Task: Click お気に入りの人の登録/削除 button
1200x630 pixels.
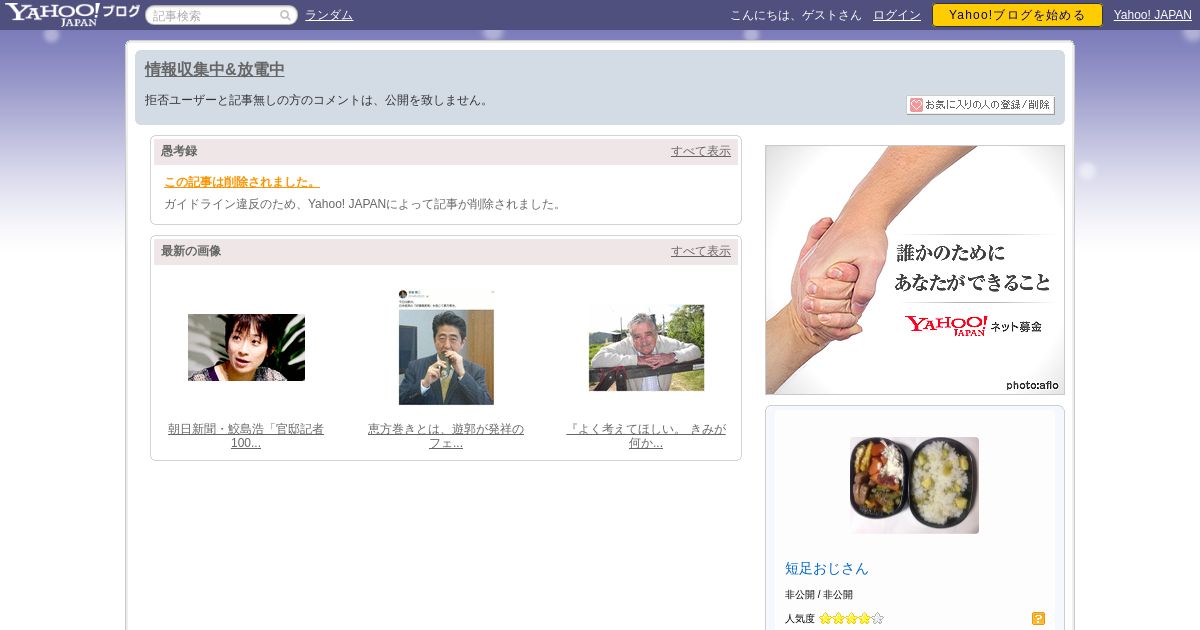Action: (980, 105)
